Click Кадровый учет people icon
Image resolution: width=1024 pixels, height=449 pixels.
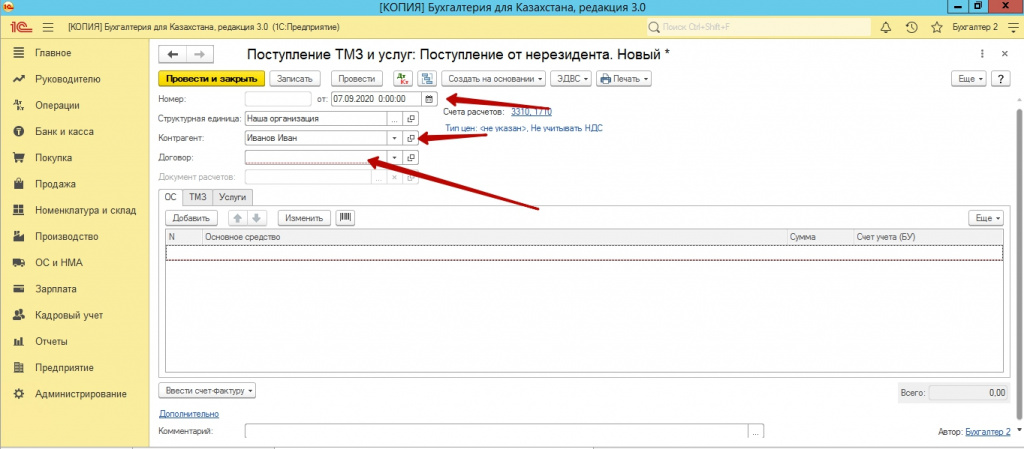[x=19, y=315]
